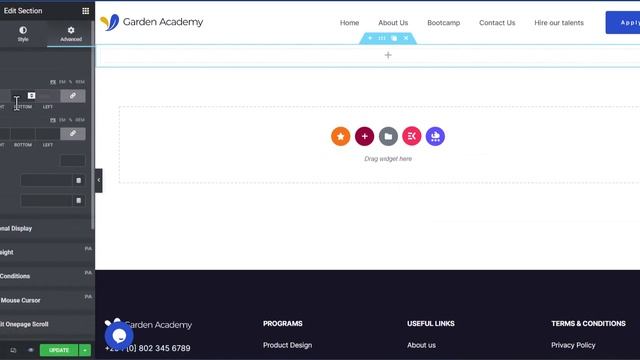This screenshot has height=360, width=640.
Task: Focus the LEFT field in upper row
Action: pos(48,96)
